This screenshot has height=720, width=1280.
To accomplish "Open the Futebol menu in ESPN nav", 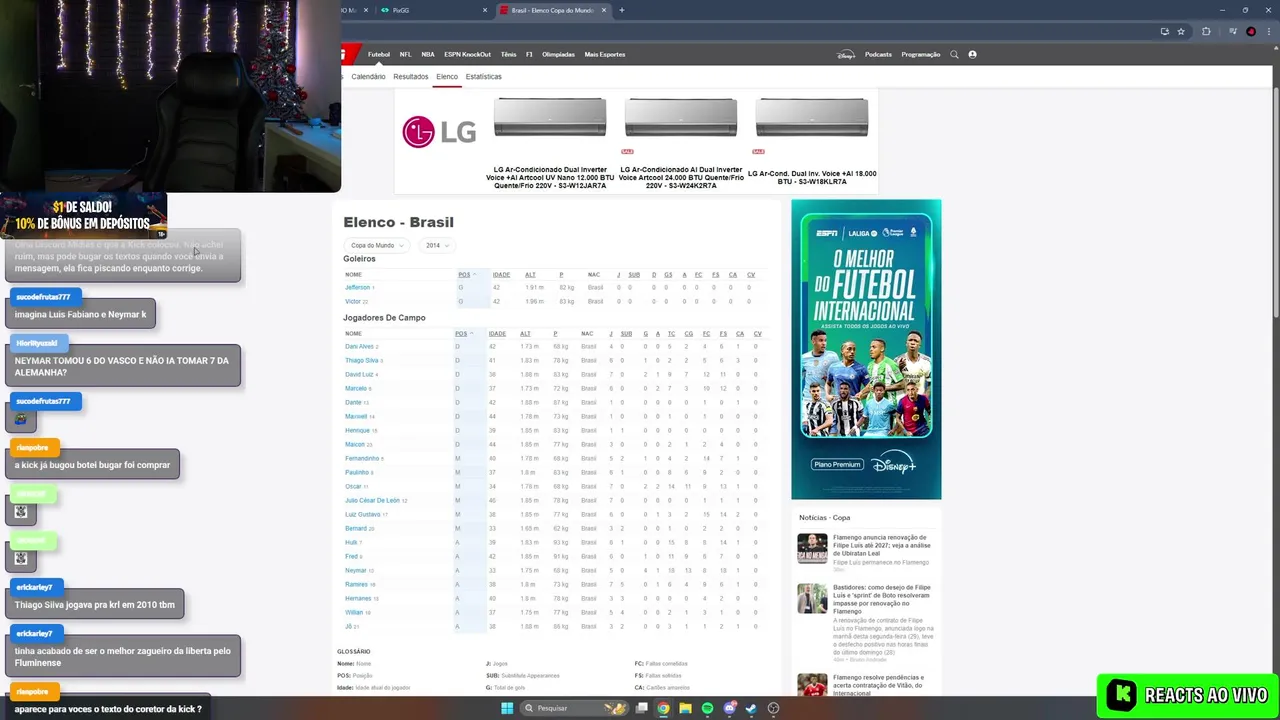I will 379,54.
